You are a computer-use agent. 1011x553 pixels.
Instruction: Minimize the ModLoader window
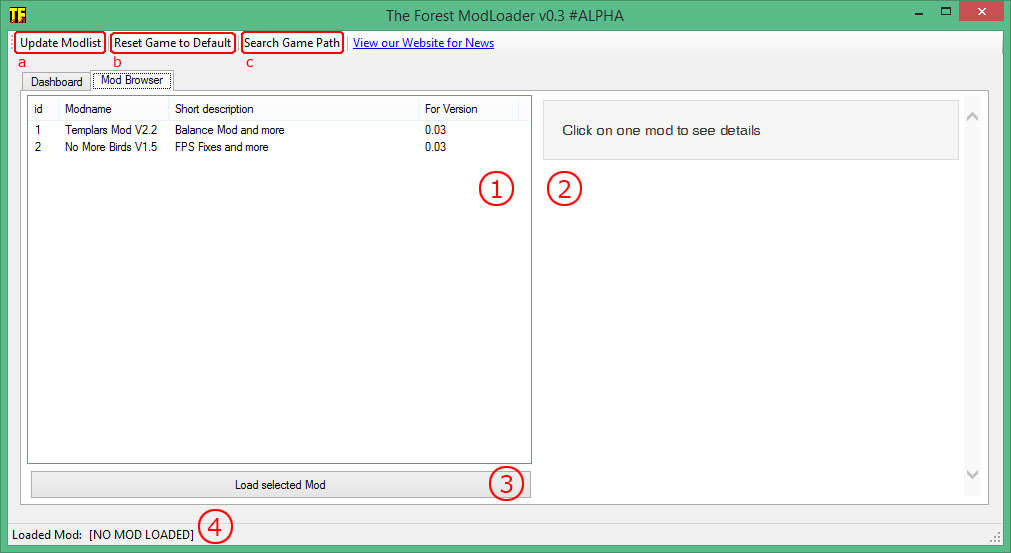(913, 12)
